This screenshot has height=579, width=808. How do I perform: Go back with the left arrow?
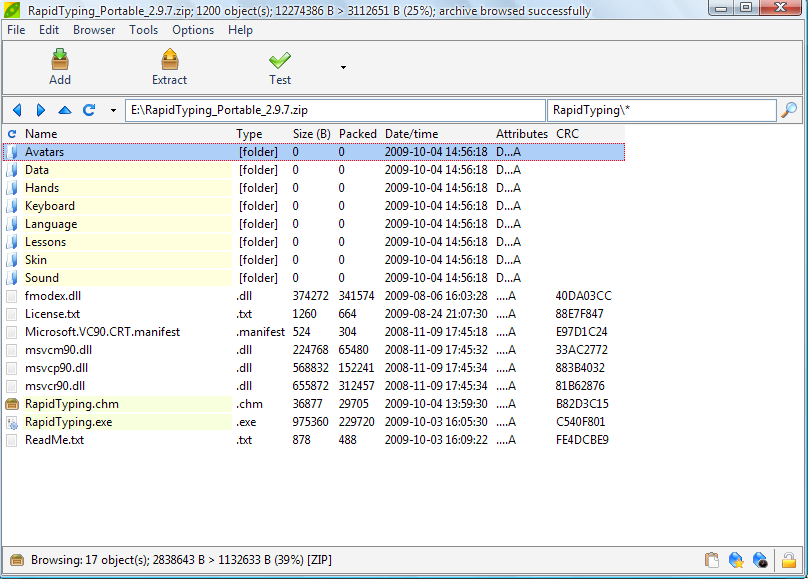pos(17,110)
